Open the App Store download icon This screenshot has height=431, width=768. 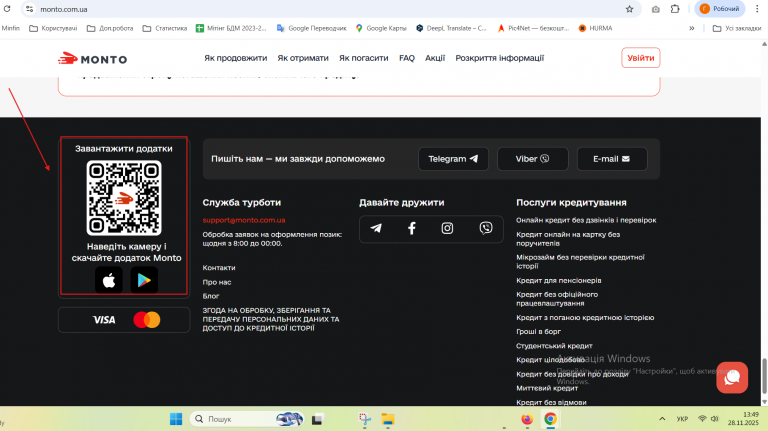click(109, 280)
